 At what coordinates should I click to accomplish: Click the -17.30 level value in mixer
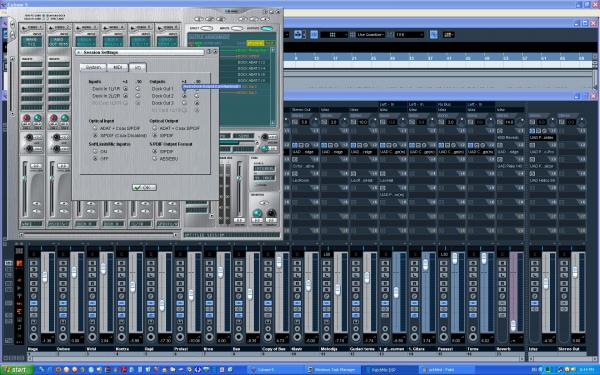click(165, 340)
